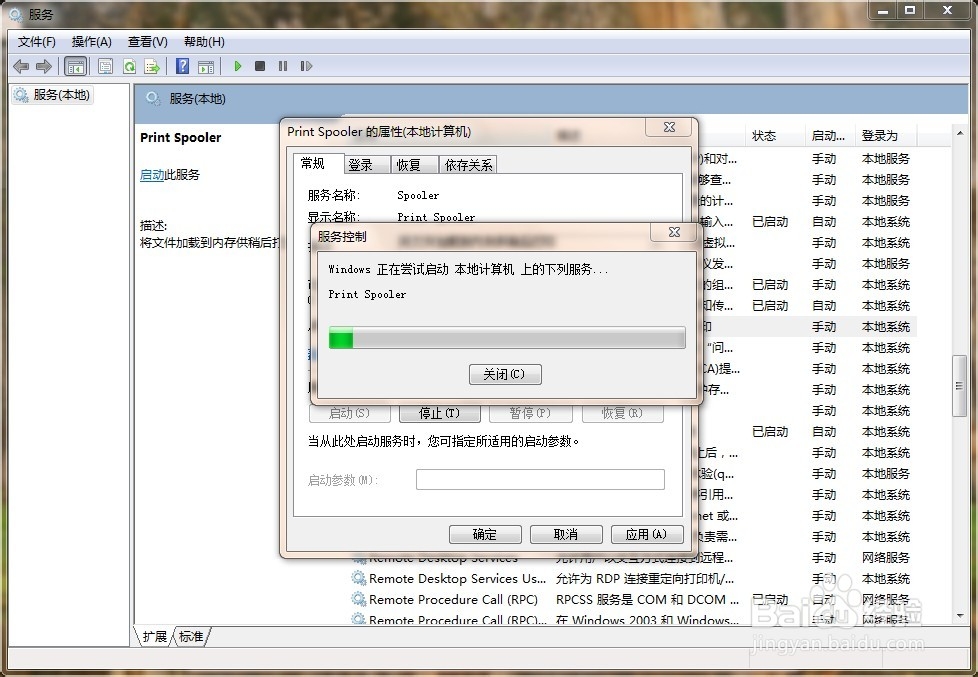Image resolution: width=978 pixels, height=677 pixels.
Task: Click the 取消 button
Action: tap(566, 534)
